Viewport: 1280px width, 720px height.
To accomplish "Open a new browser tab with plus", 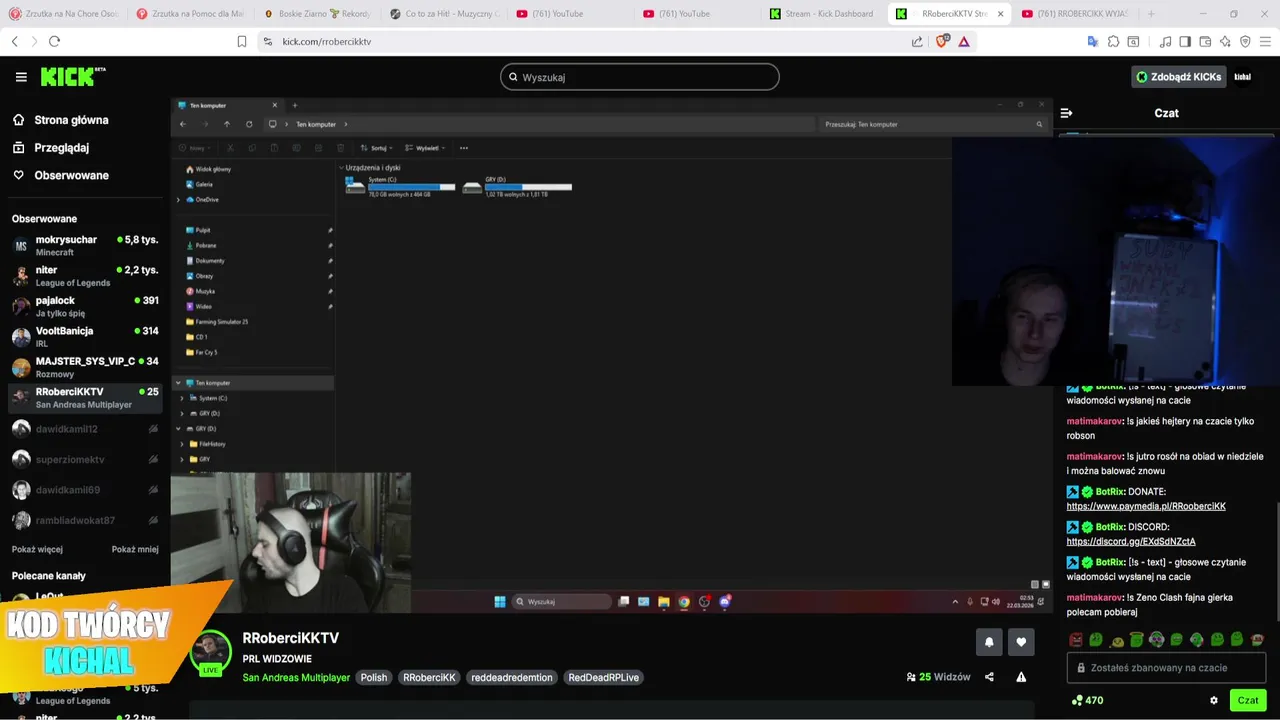I will point(1151,14).
